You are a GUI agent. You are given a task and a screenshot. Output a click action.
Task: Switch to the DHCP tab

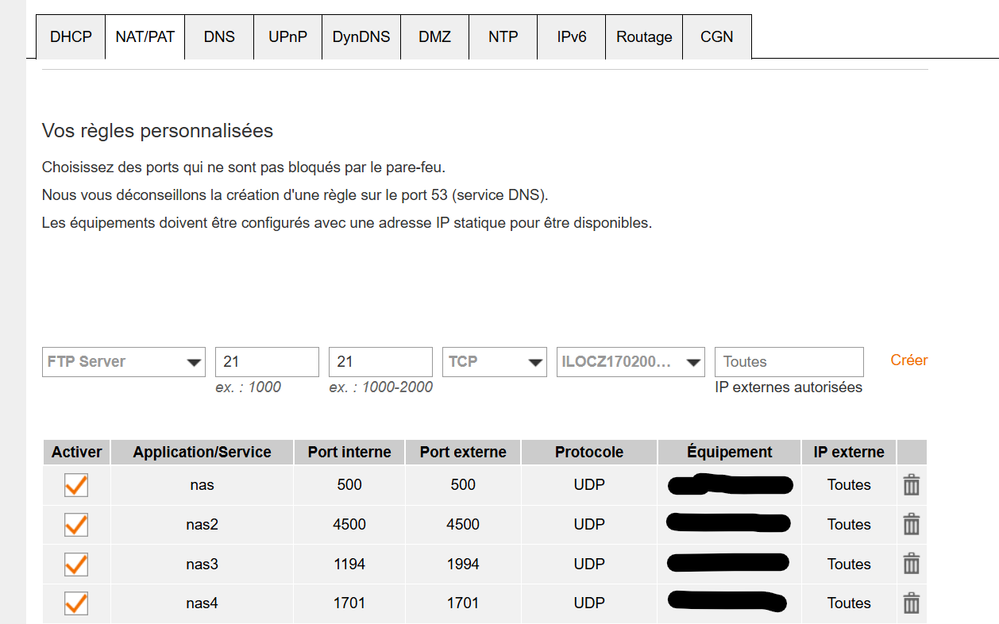[x=70, y=36]
